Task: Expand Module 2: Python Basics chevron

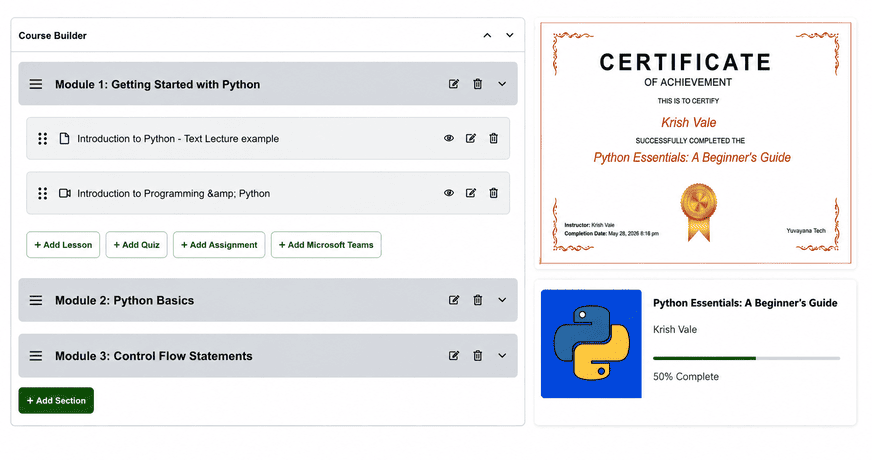Action: (502, 300)
